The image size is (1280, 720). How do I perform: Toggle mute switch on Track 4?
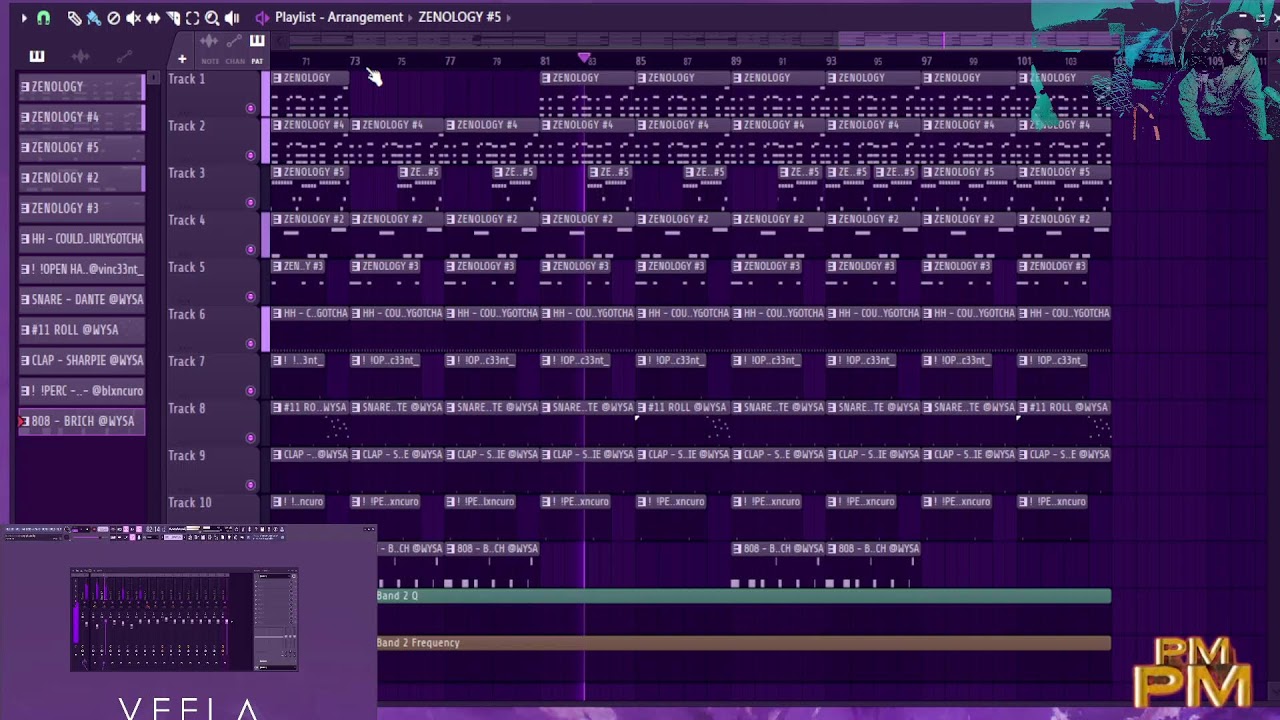pos(250,249)
